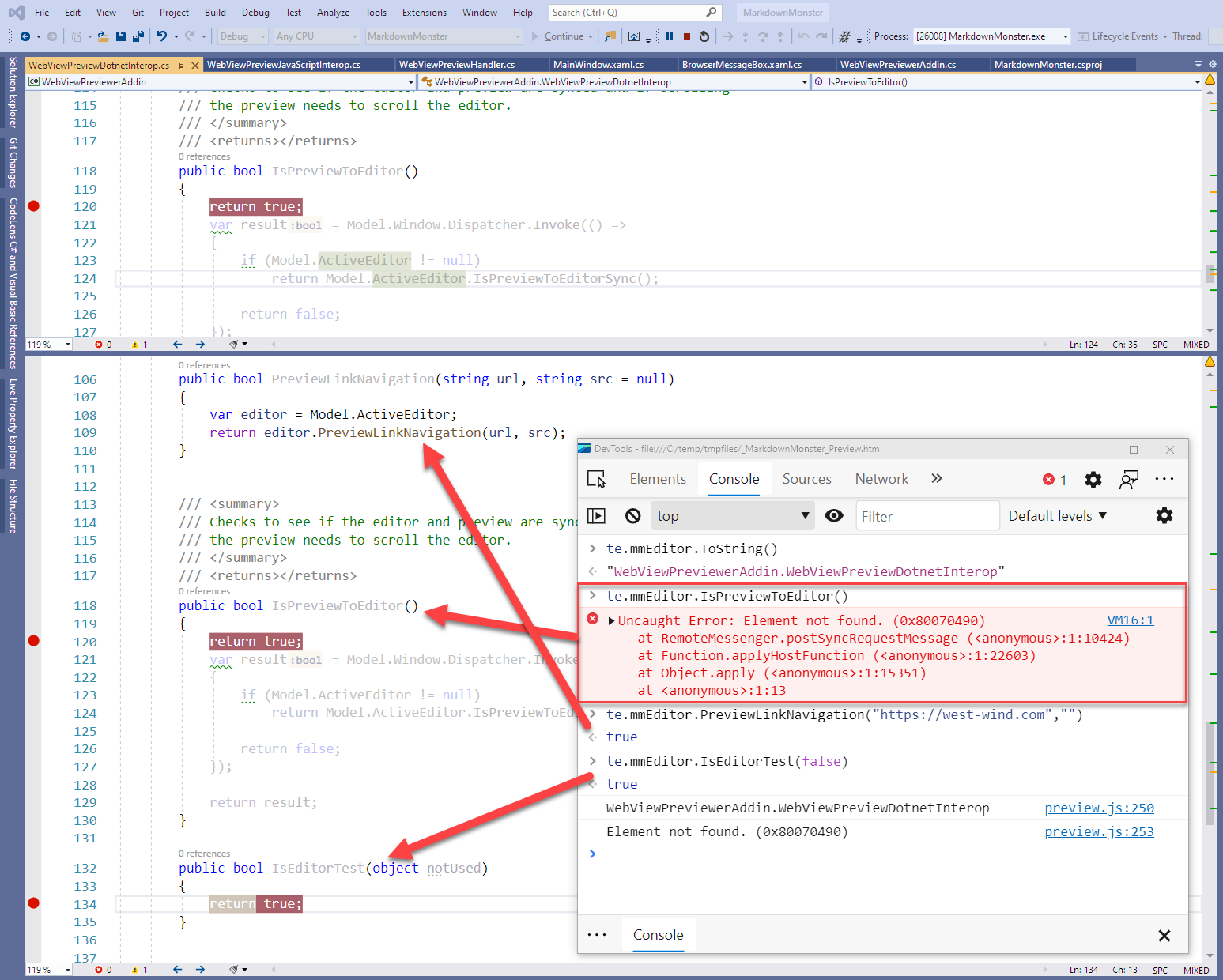The image size is (1223, 980).
Task: Close the DevTools bottom Console drawer
Action: [1164, 936]
